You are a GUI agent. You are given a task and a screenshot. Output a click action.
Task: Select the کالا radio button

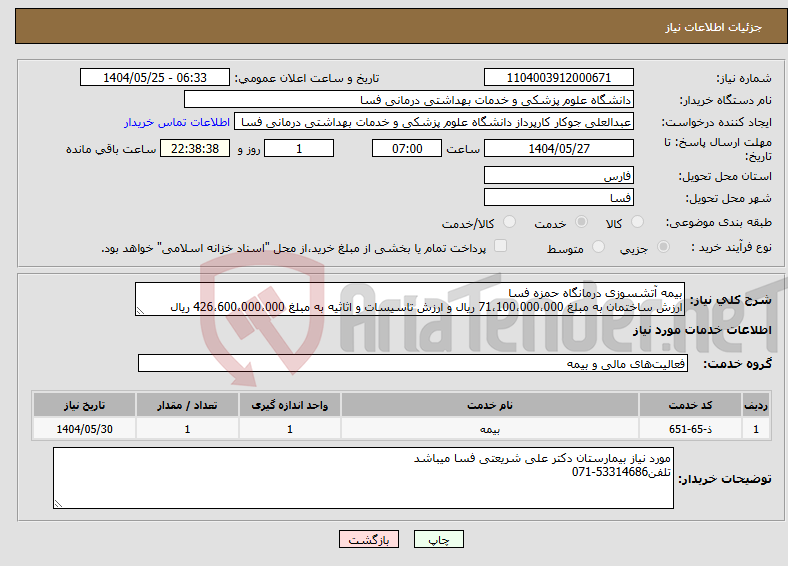637,222
